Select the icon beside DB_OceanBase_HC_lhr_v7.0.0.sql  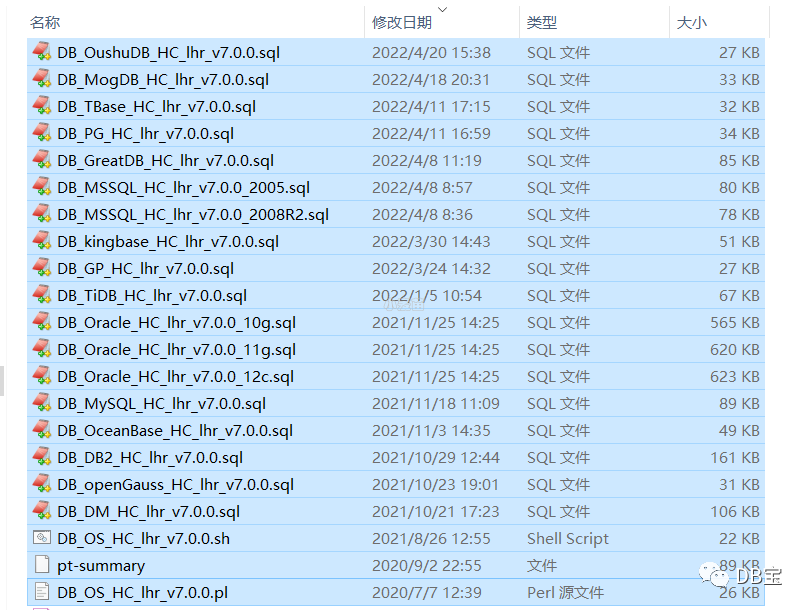(x=42, y=430)
